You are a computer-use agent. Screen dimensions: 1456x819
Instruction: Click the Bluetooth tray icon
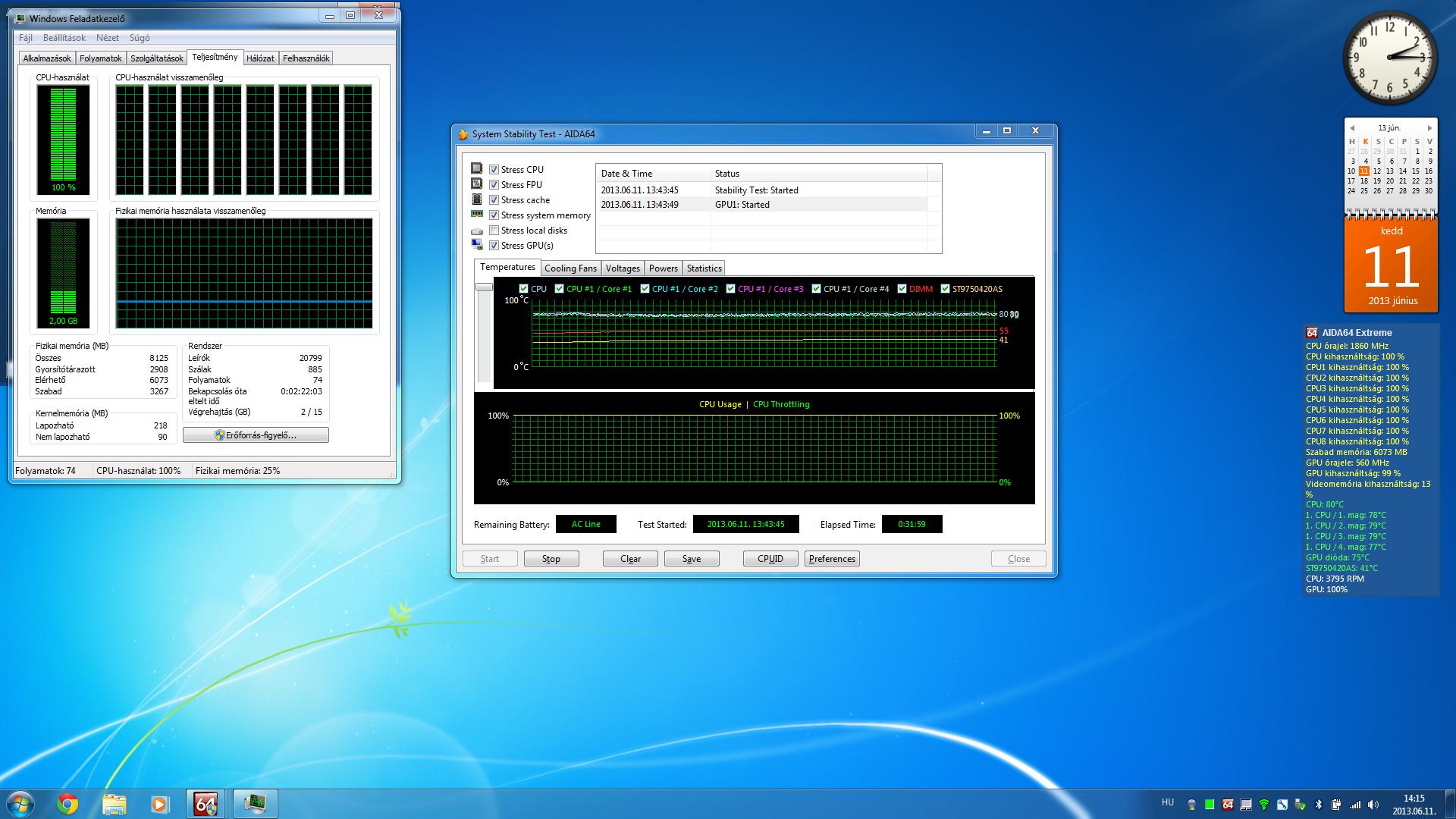1318,805
